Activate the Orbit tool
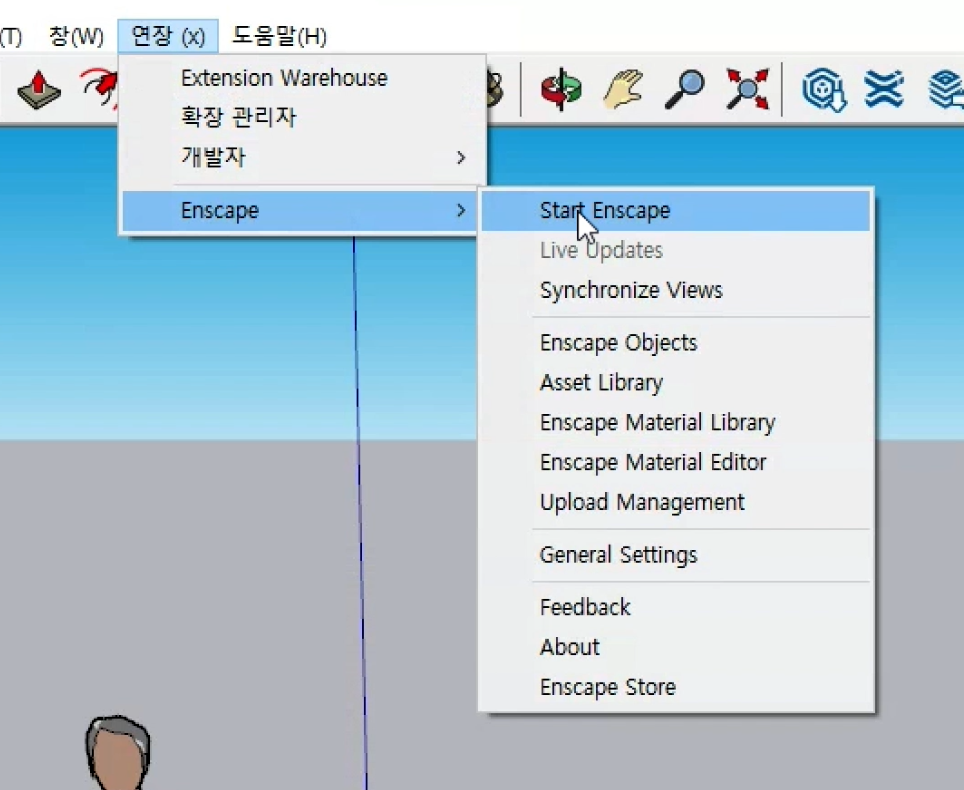964x790 pixels. pos(561,90)
